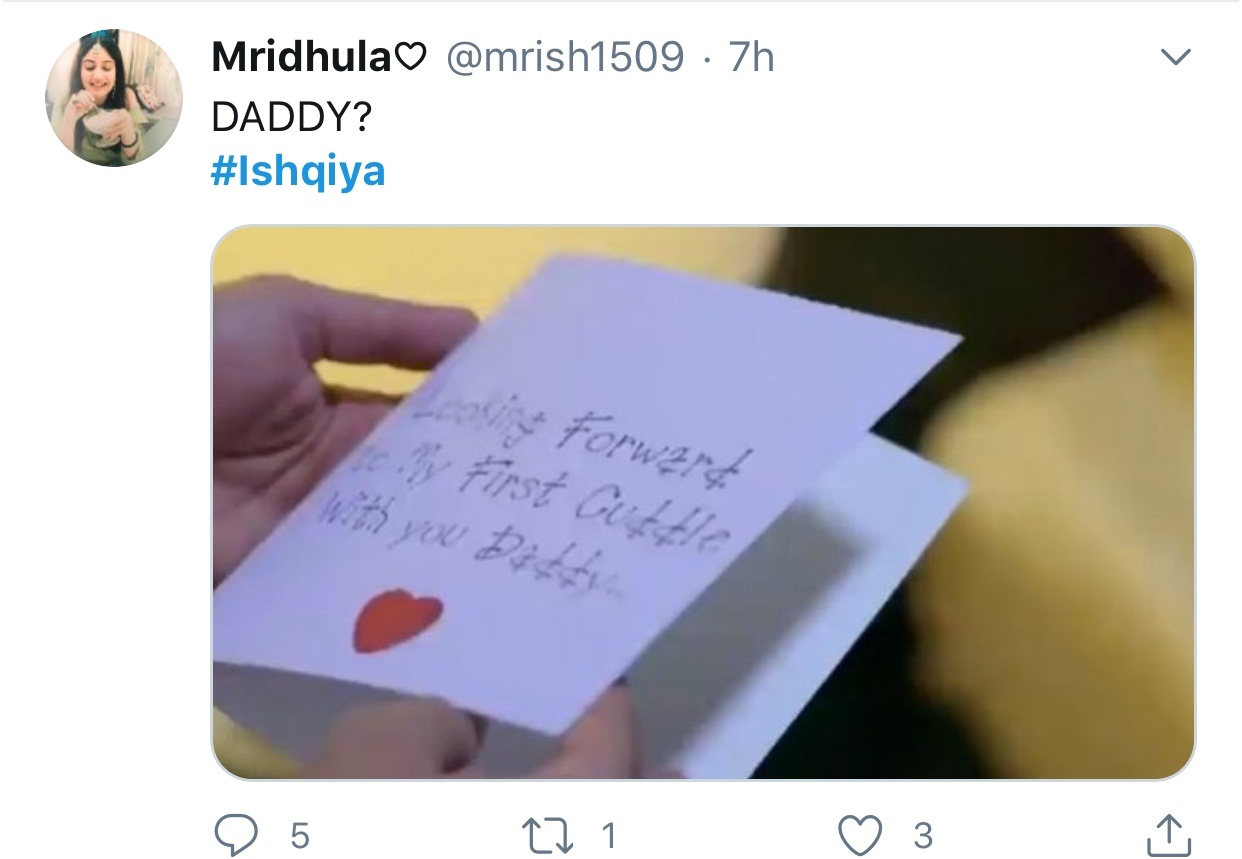This screenshot has width=1242, height=859.
Task: Open Mridhula's profile picture
Action: 114,97
